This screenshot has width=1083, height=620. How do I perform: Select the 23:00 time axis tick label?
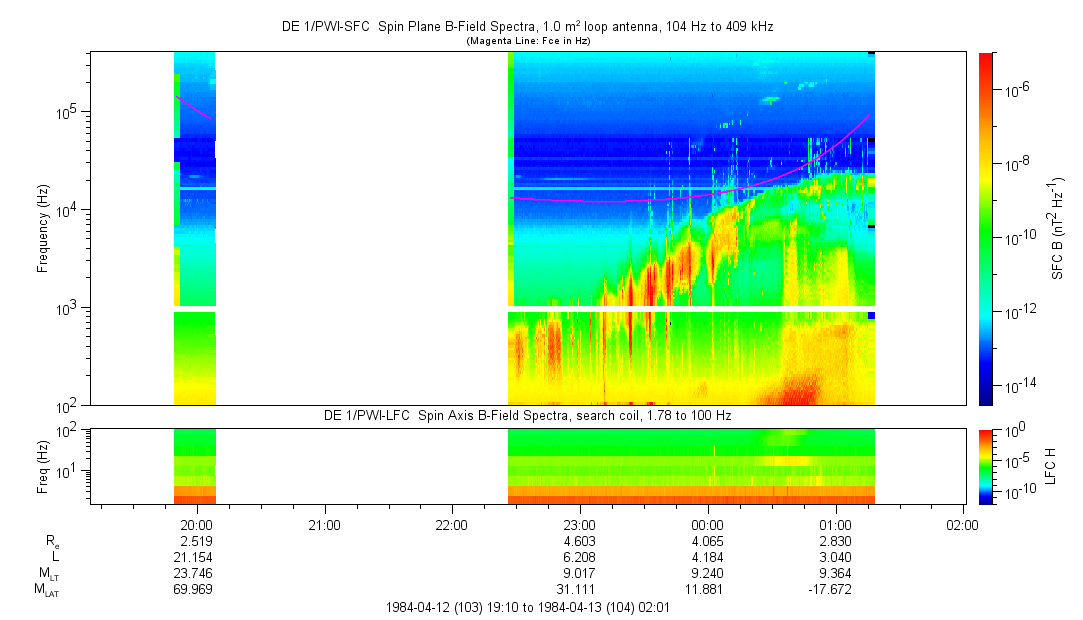580,524
